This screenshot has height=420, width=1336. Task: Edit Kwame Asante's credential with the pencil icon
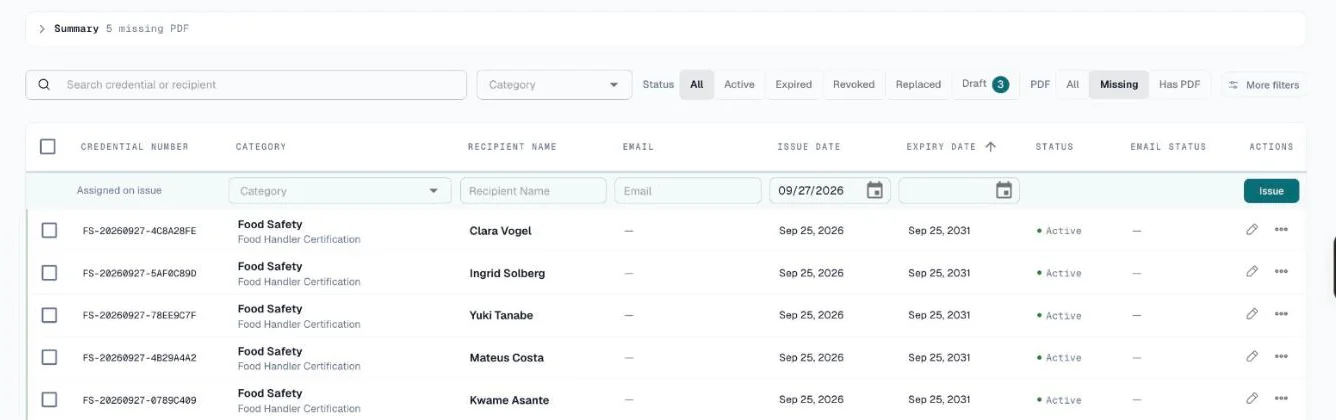(1252, 399)
